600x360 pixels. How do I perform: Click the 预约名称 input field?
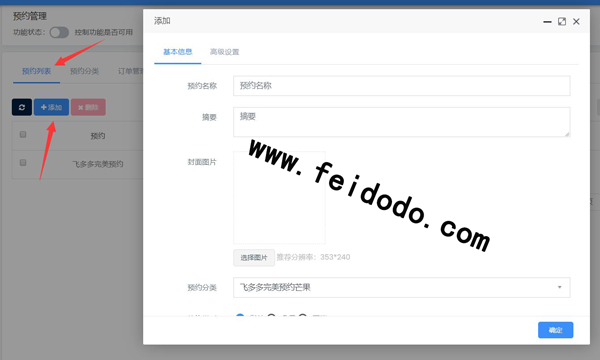(402, 86)
